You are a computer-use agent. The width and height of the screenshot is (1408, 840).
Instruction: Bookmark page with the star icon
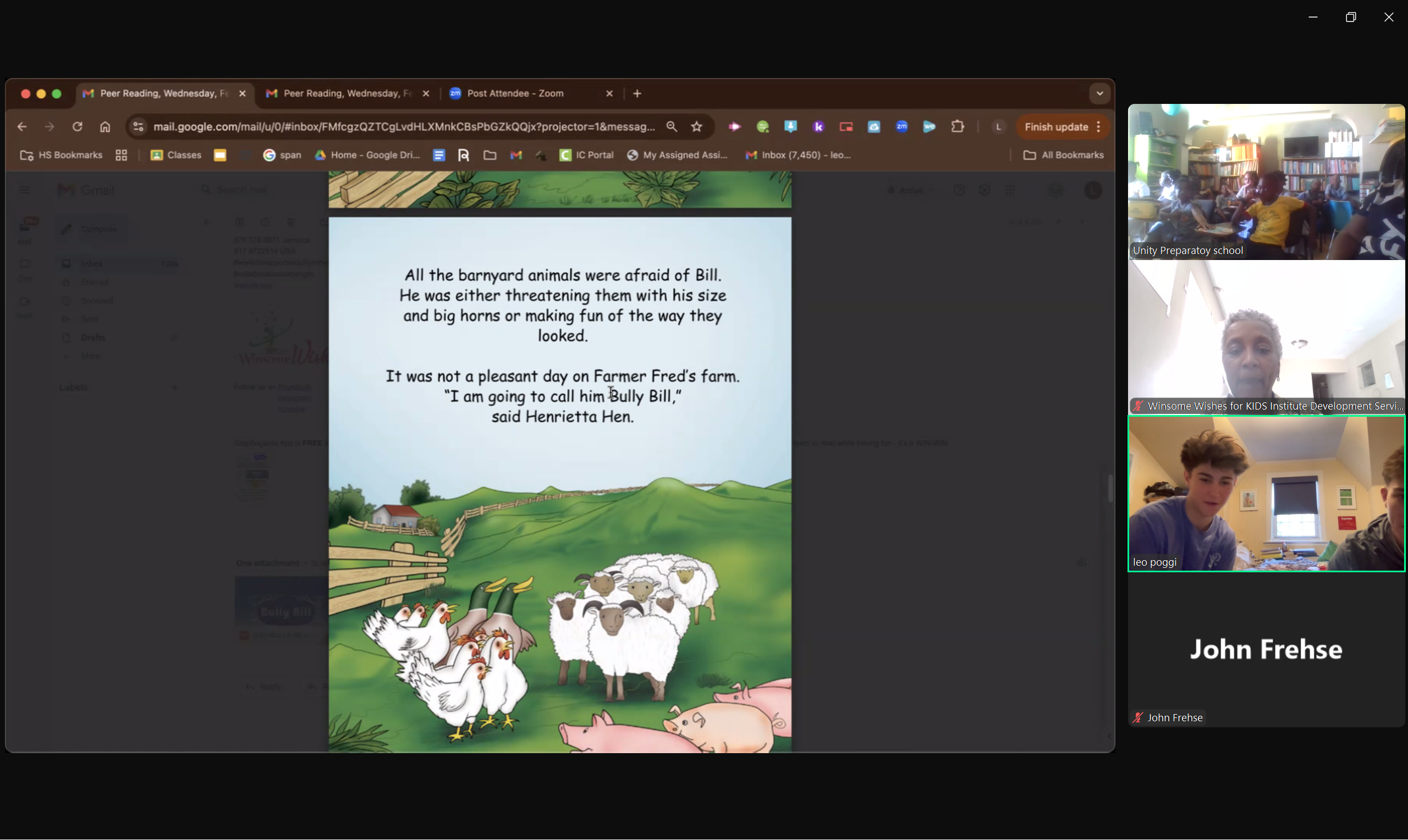tap(697, 127)
